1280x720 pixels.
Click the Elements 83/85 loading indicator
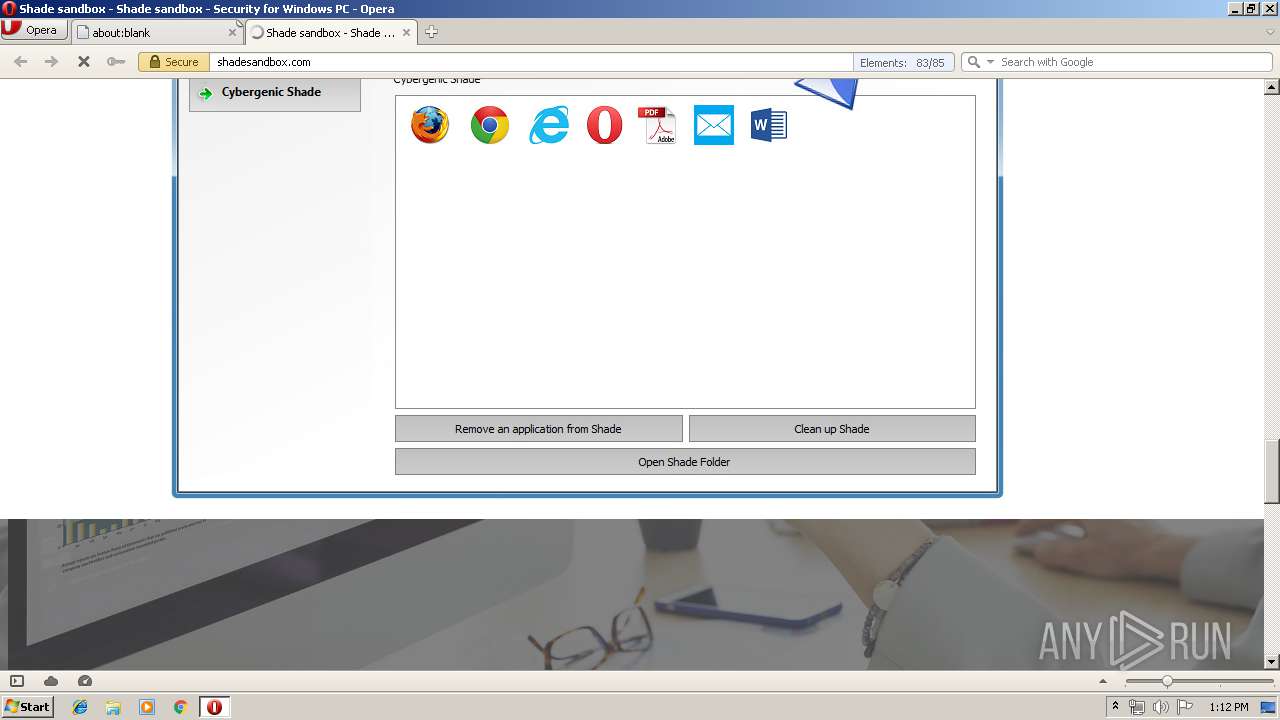point(902,62)
